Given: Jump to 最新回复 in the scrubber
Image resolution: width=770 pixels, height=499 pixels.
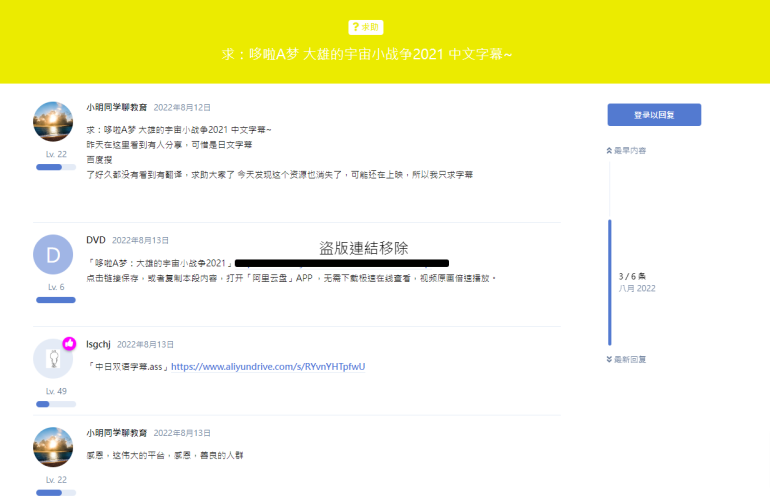Looking at the screenshot, I should 626,359.
